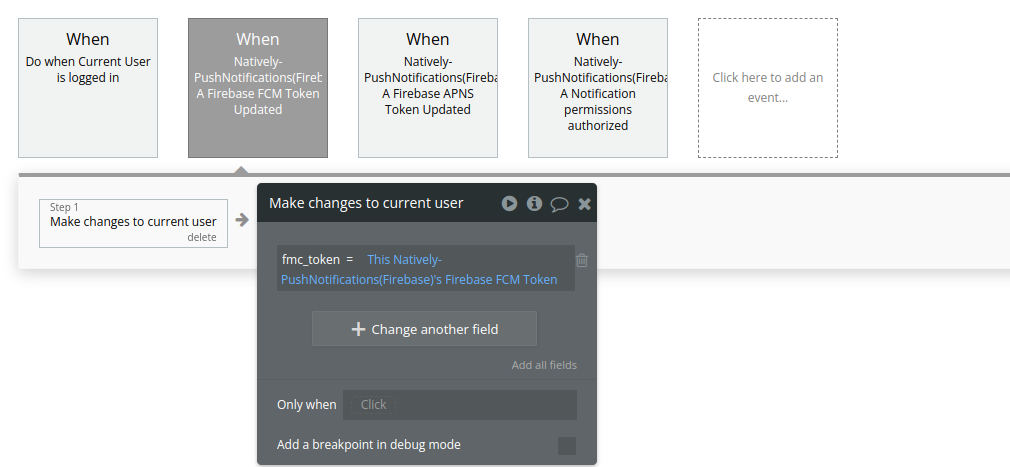Click delete on Step 1
Viewport: 1010px width, 467px height.
pyautogui.click(x=202, y=237)
